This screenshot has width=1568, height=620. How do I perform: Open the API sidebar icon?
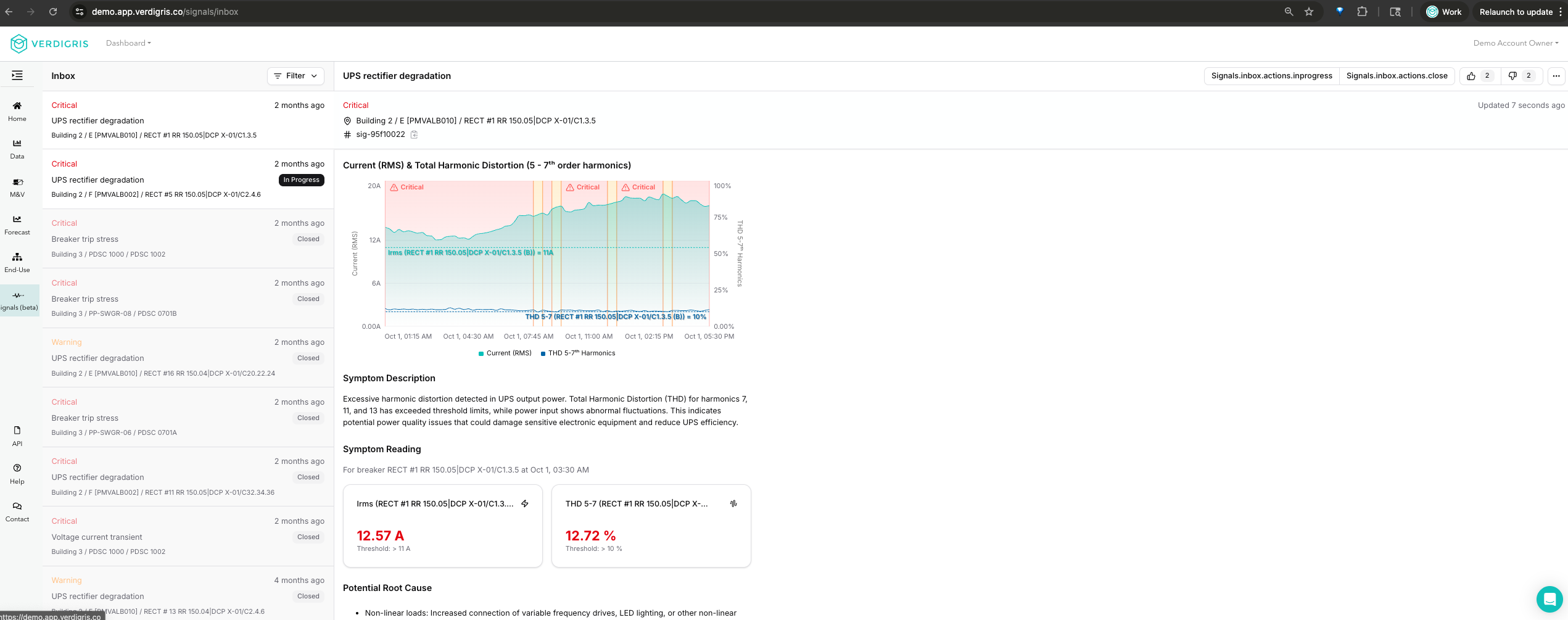[x=17, y=436]
